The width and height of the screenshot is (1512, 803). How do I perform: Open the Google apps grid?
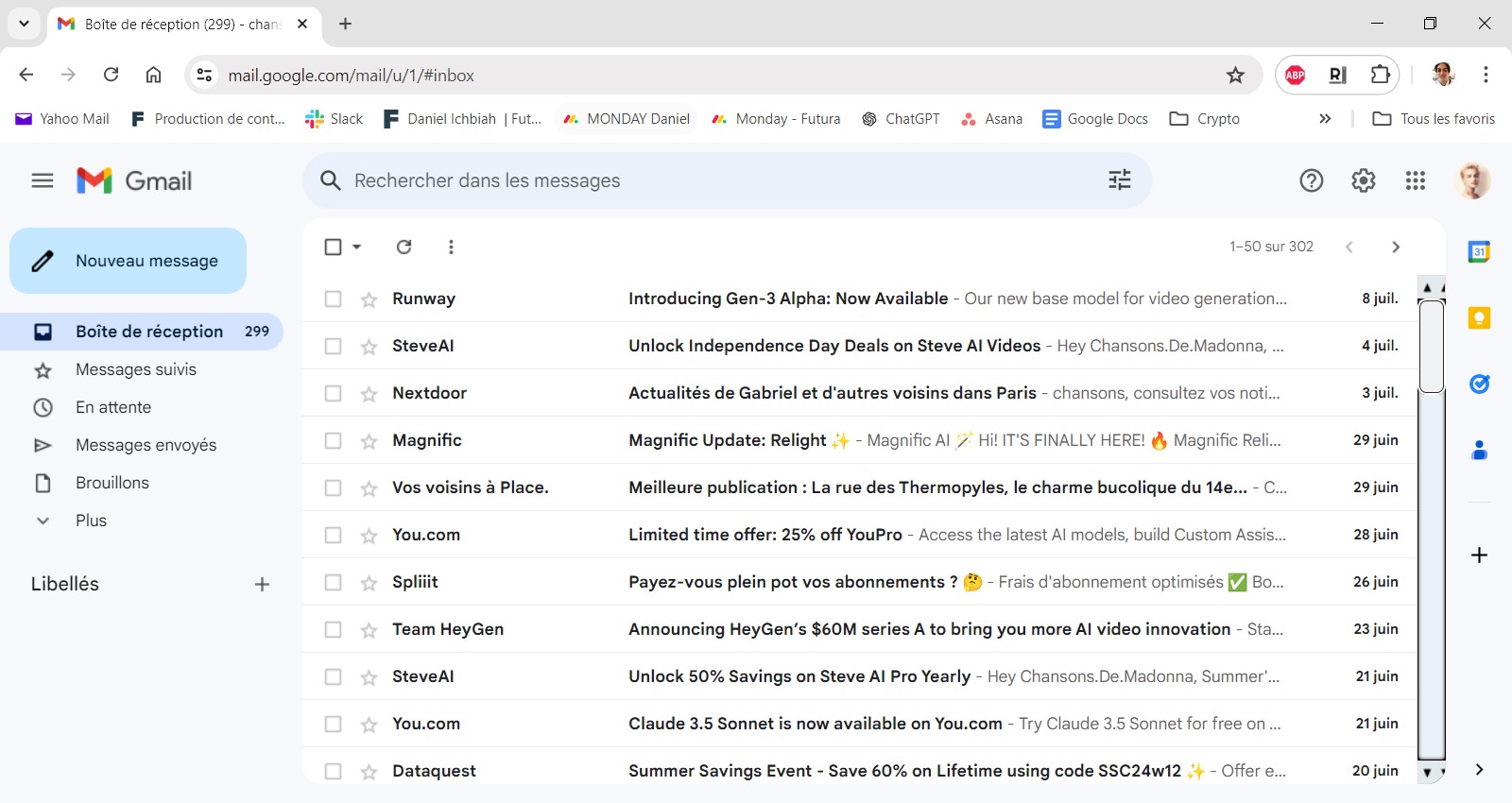click(x=1416, y=180)
